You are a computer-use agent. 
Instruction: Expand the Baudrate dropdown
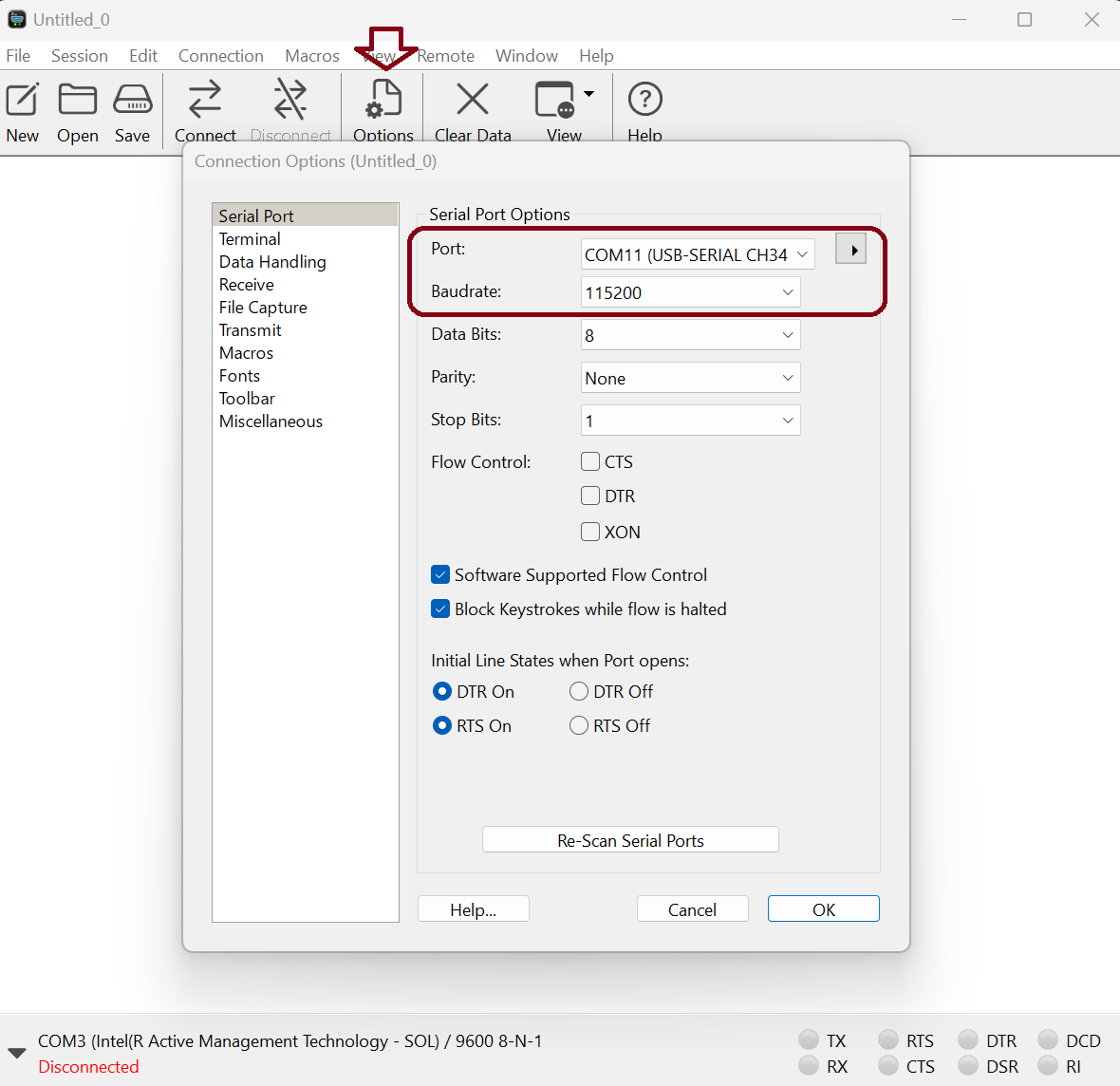[690, 292]
